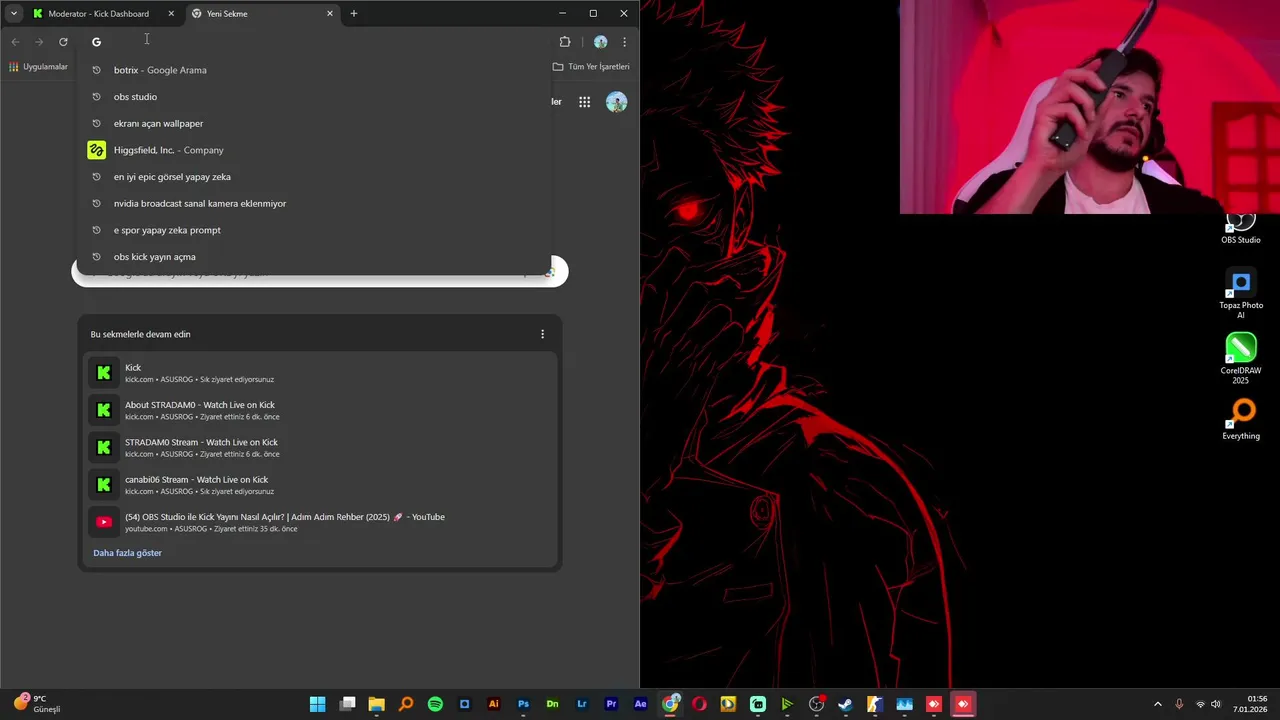Screen dimensions: 1280x720
Task: Choose ekranı açan wallpaper suggestion
Action: tap(314, 123)
